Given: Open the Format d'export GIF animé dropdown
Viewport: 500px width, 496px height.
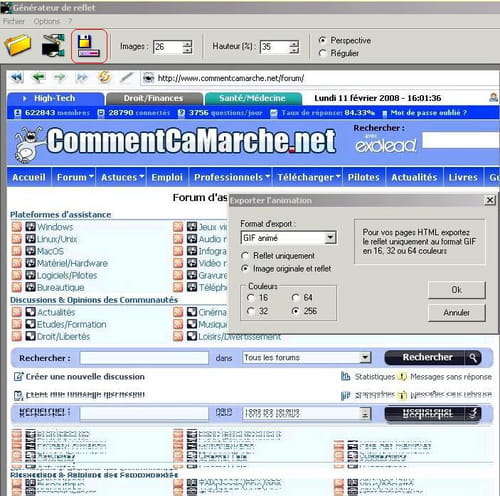Looking at the screenshot, I should pos(330,238).
